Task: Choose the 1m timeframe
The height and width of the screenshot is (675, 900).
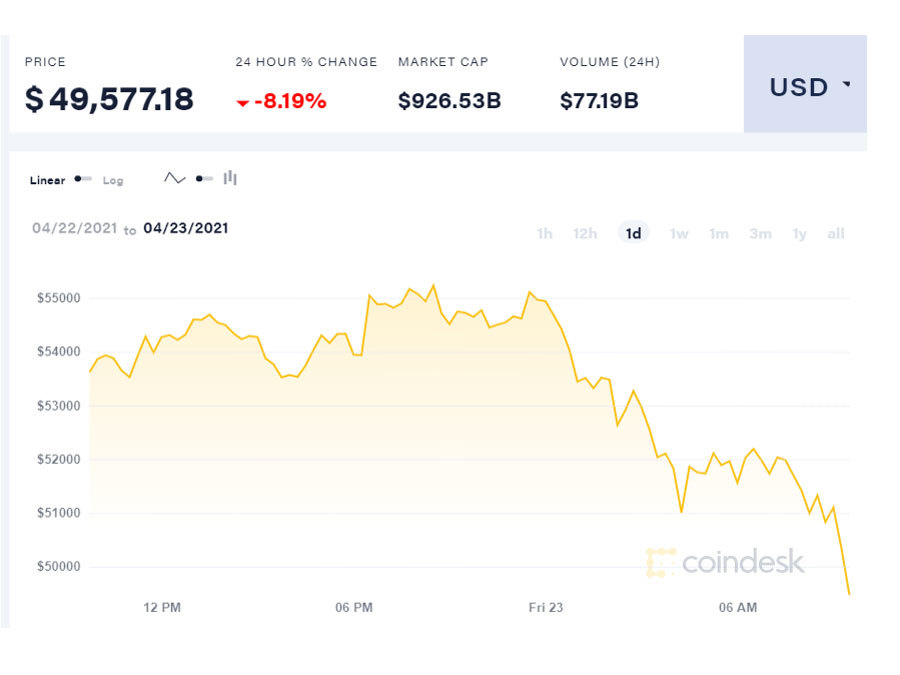Action: click(719, 234)
